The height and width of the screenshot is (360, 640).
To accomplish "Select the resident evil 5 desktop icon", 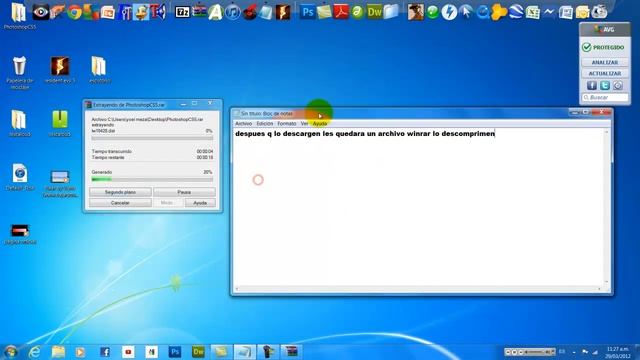I will [x=60, y=70].
